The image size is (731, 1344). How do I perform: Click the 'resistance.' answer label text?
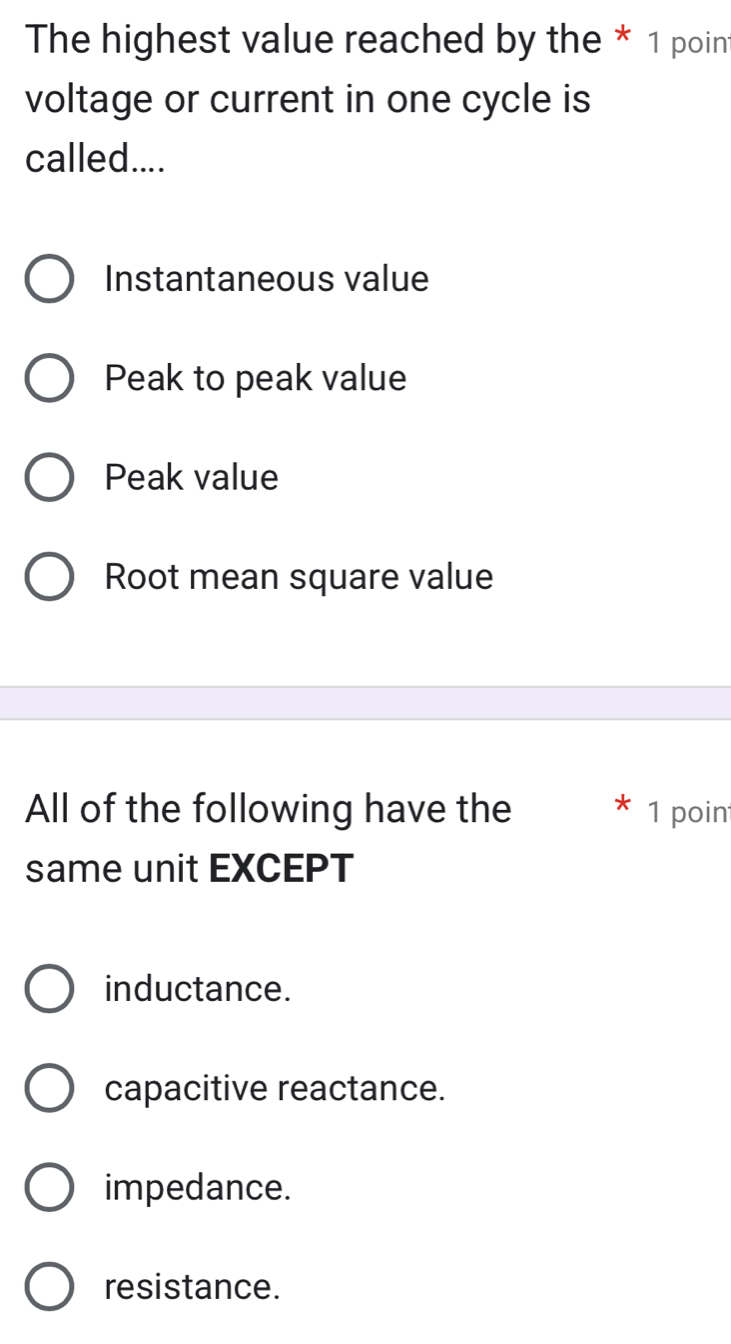click(192, 1287)
